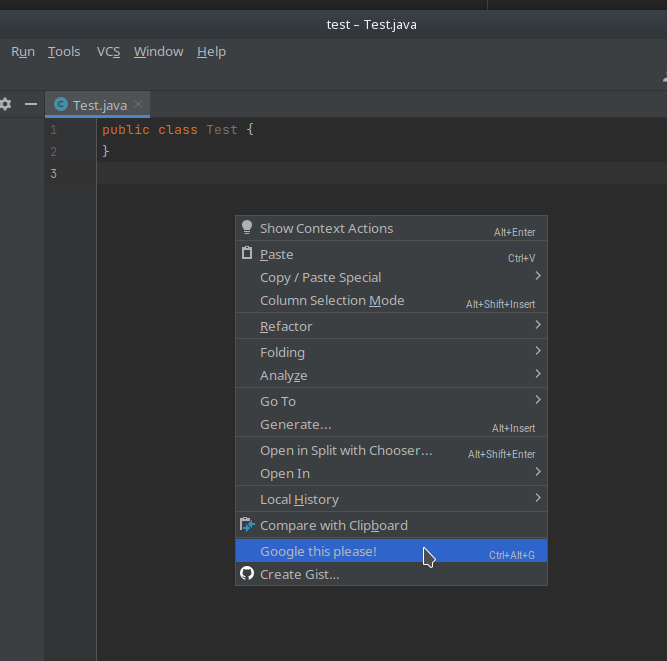Expand the Refactor submenu
Image resolution: width=667 pixels, height=661 pixels.
391,326
